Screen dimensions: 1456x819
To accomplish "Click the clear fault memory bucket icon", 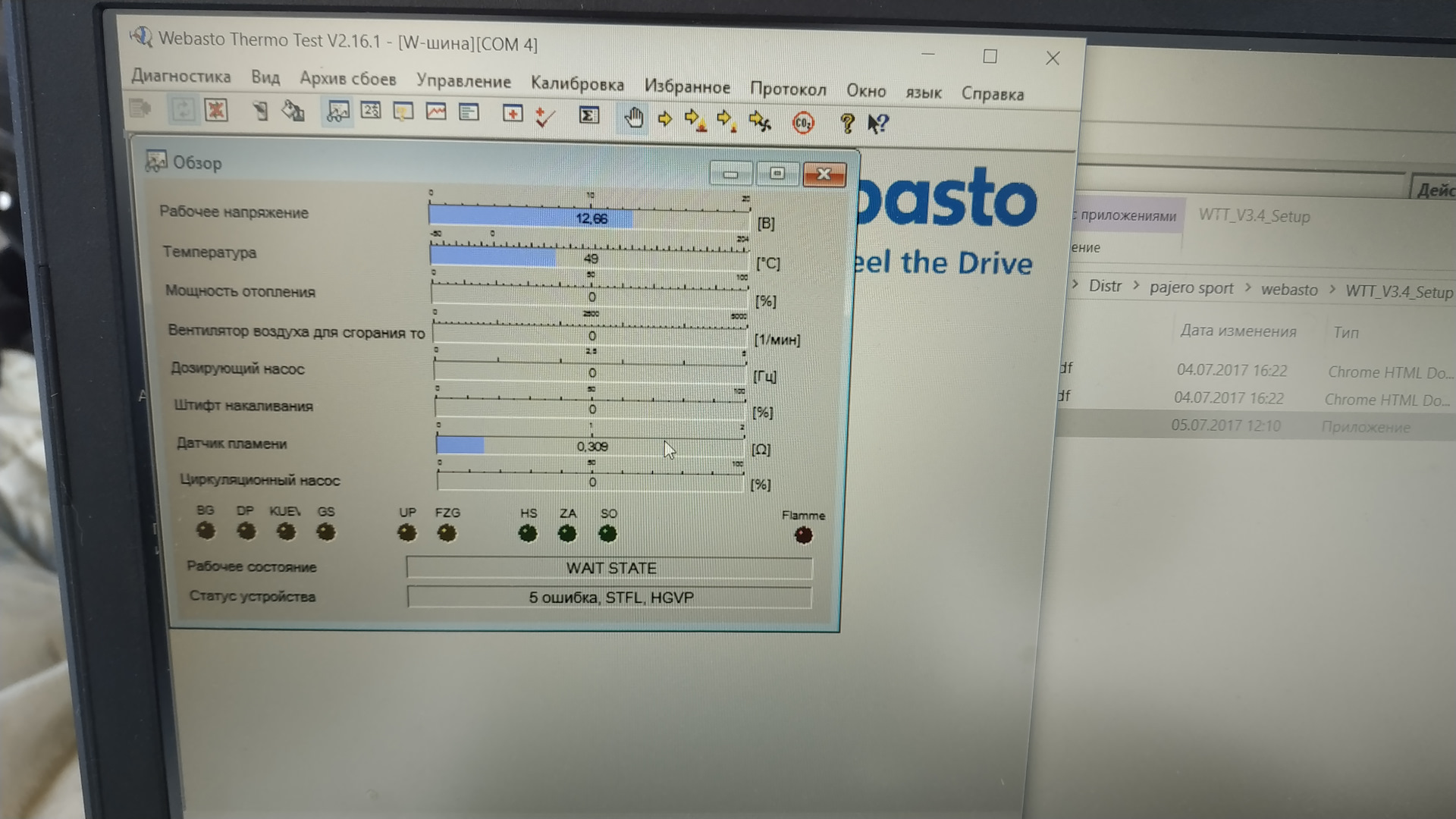I will [x=293, y=111].
